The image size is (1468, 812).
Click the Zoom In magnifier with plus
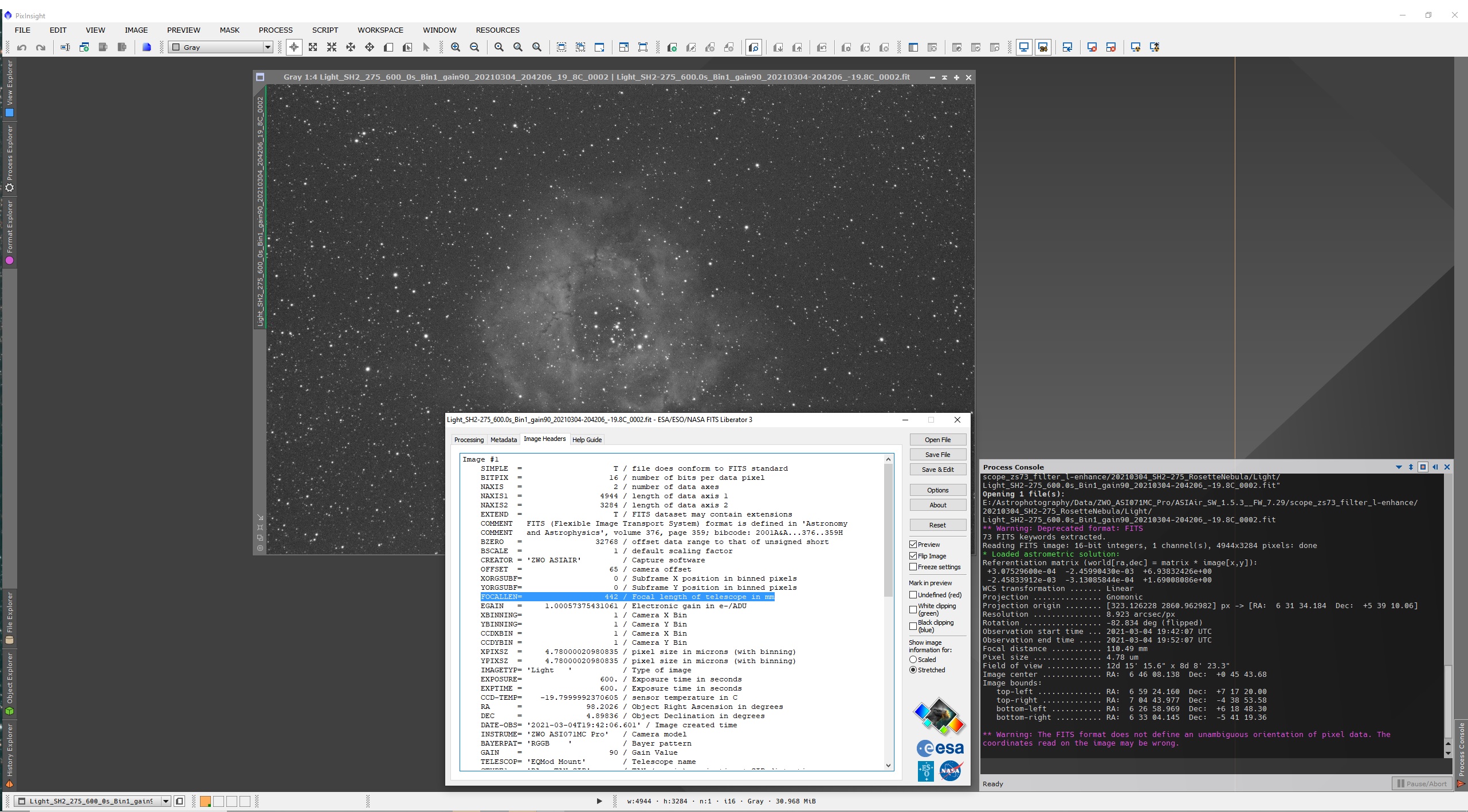(x=456, y=48)
